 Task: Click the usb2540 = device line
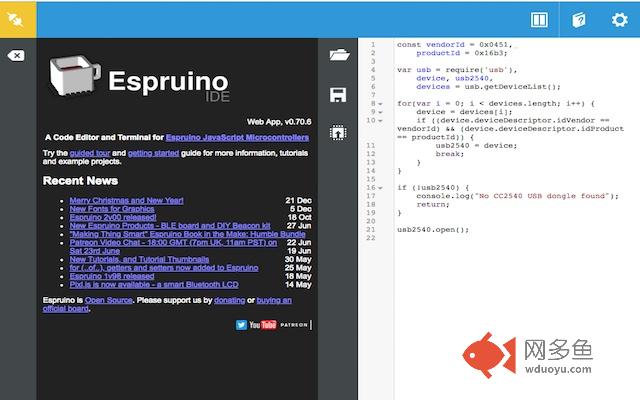476,145
